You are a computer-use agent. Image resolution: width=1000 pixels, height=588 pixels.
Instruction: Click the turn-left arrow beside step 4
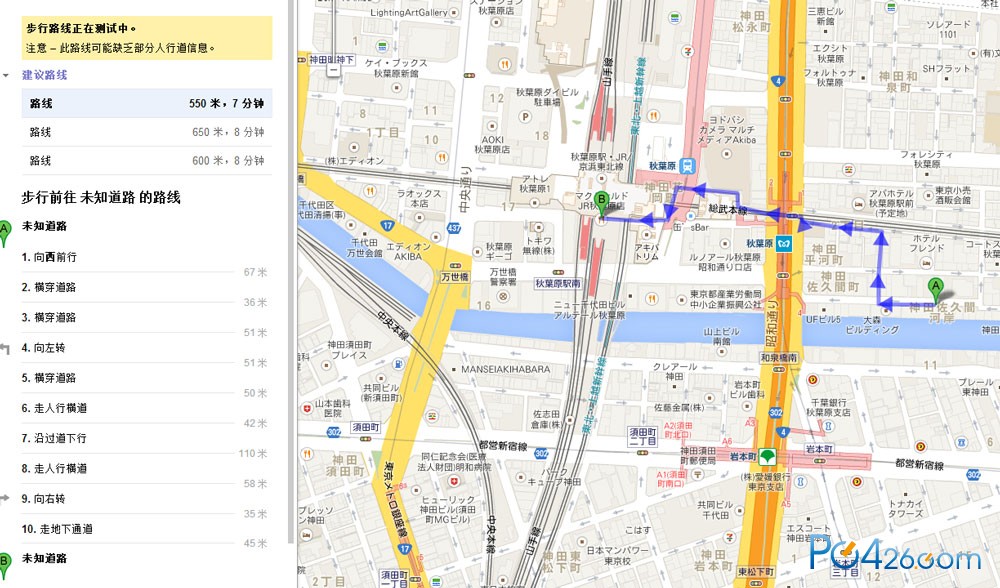[5, 348]
